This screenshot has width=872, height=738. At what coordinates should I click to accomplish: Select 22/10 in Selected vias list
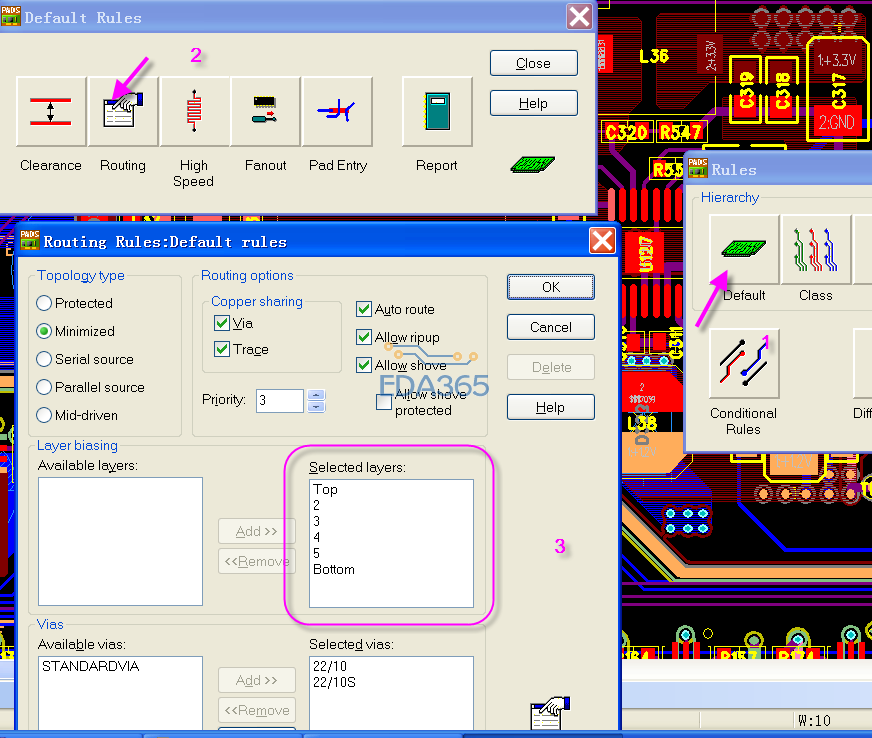coord(330,666)
